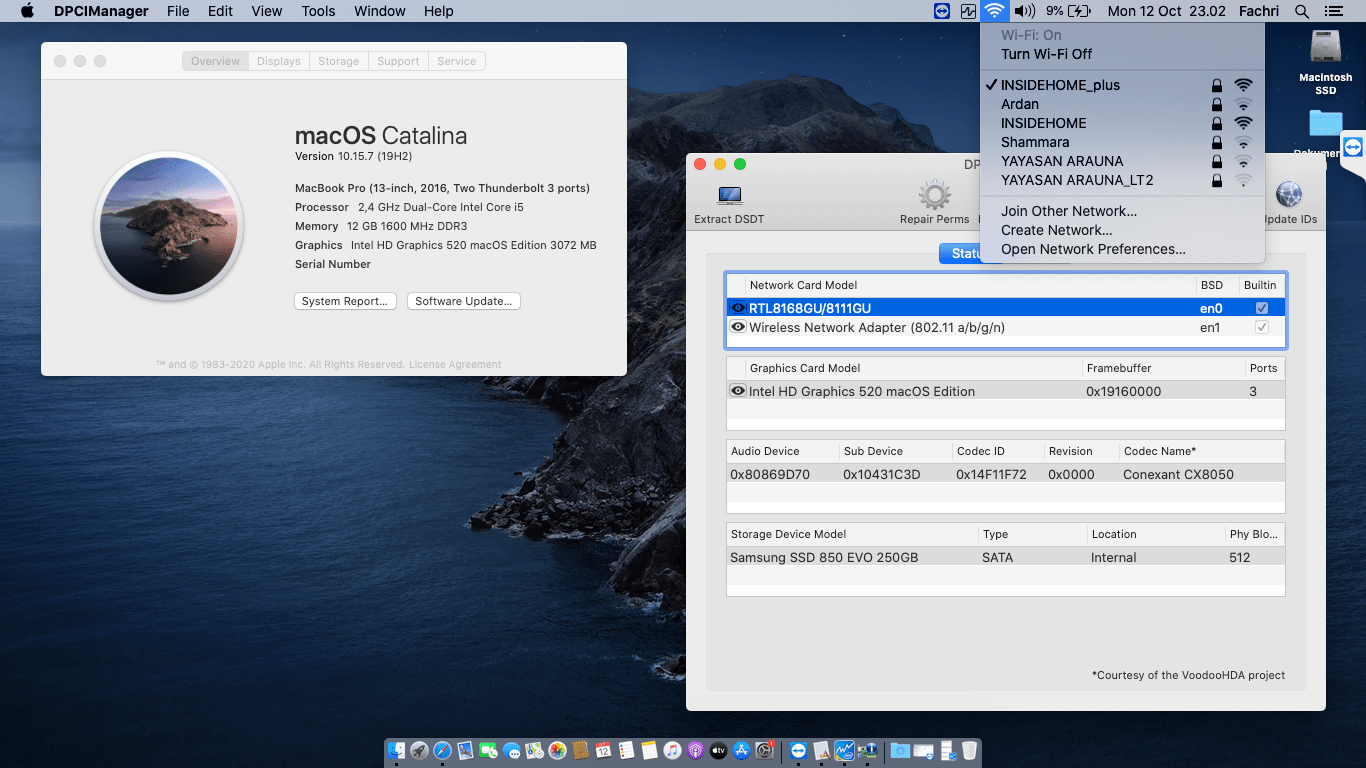Viewport: 1366px width, 768px height.
Task: Switch to the Service tab in About This Mac
Action: click(457, 61)
